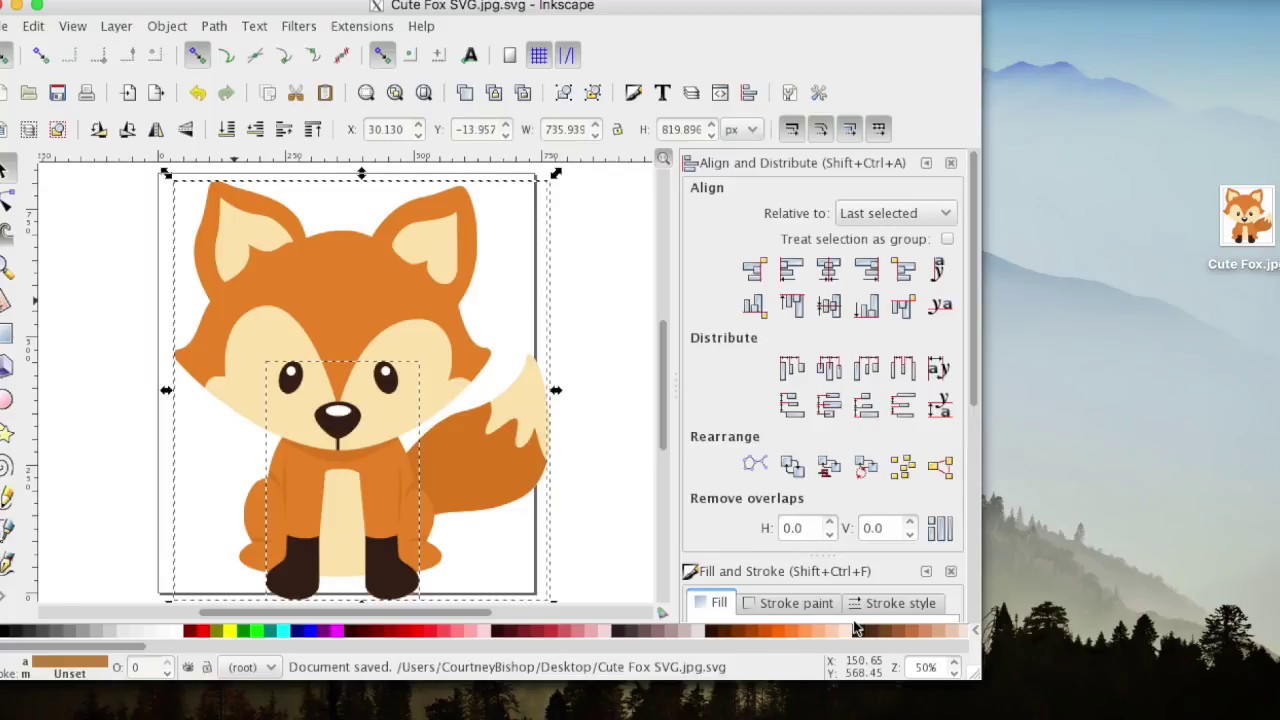1280x720 pixels.
Task: Toggle the width/height lock ratio
Action: [x=617, y=129]
